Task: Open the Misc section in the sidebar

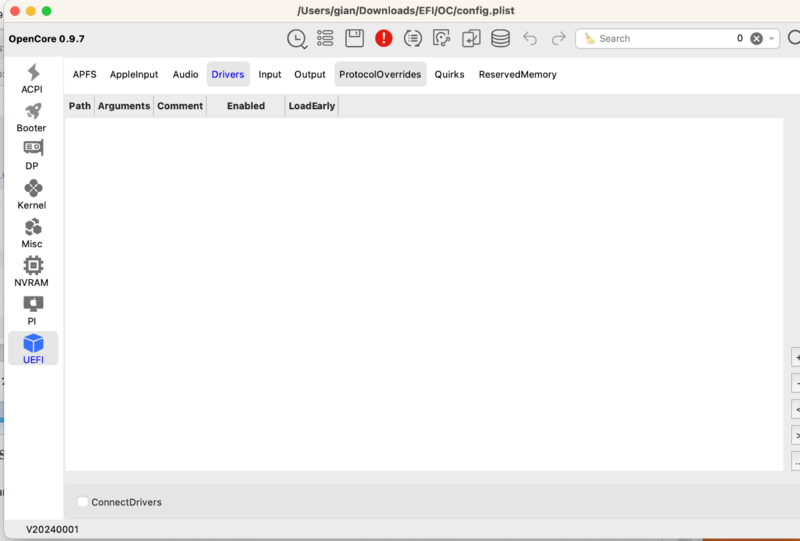Action: [x=32, y=233]
